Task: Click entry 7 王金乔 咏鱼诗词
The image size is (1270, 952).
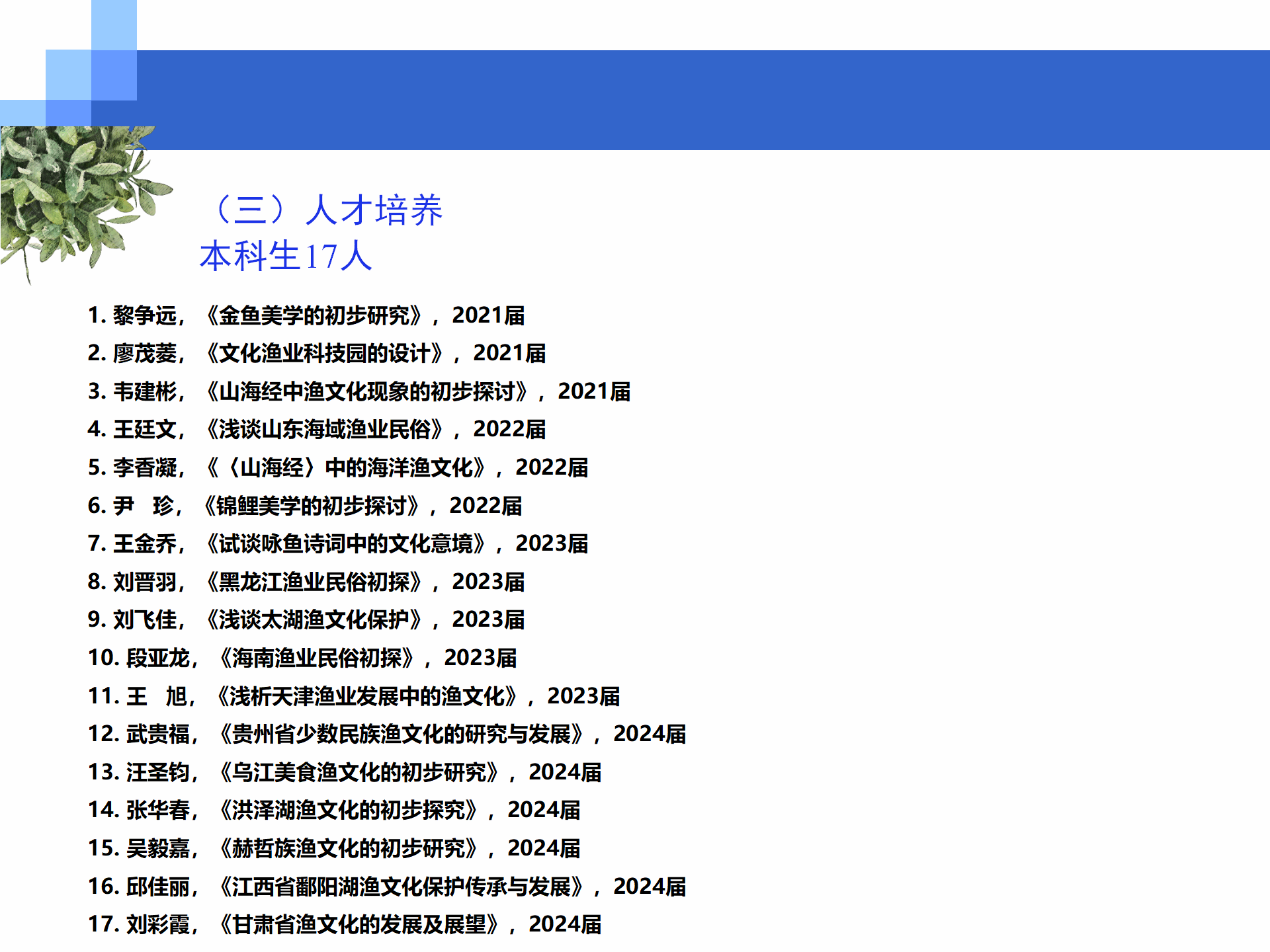Action: pyautogui.click(x=337, y=543)
